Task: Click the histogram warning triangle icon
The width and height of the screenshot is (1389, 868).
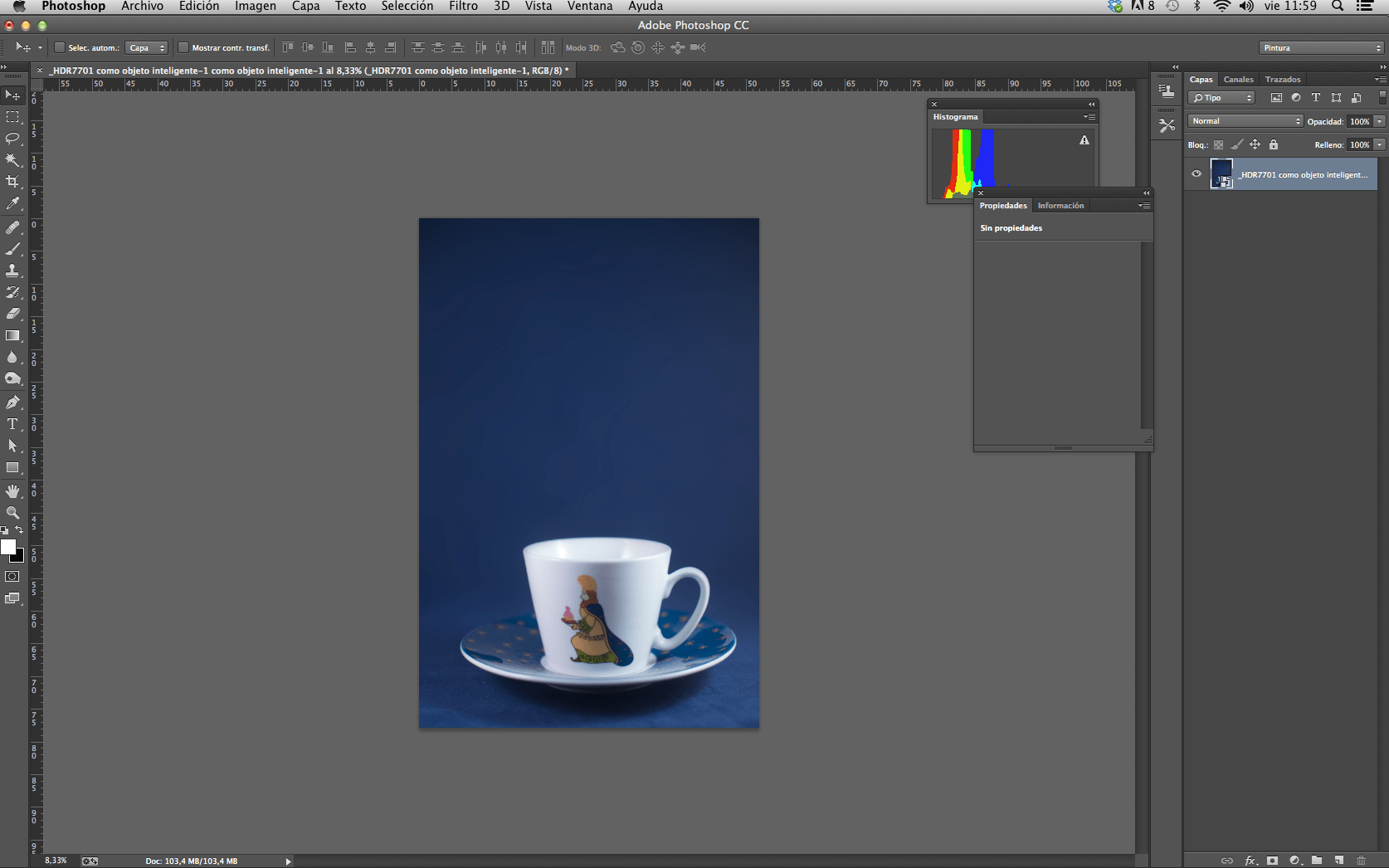Action: (x=1084, y=140)
